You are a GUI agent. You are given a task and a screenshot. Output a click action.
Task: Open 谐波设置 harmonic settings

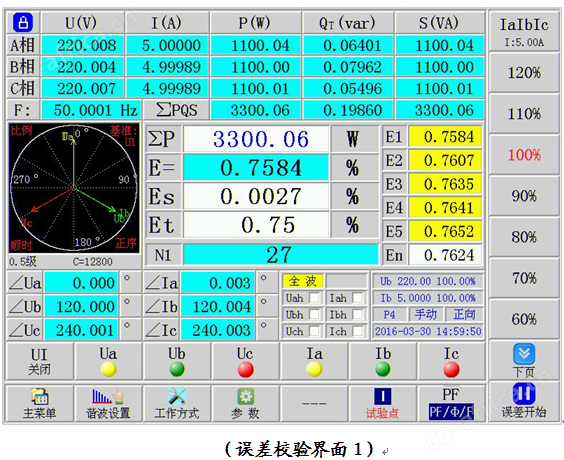tap(108, 397)
